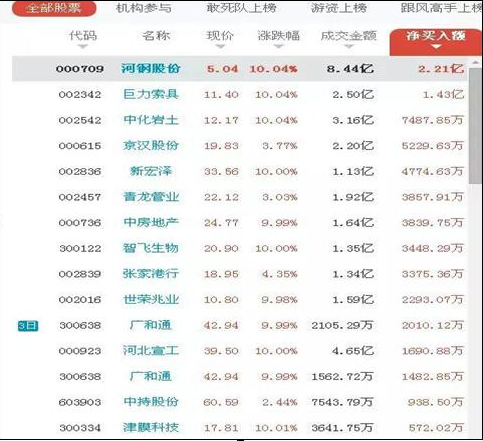Click stock code 002342
The height and width of the screenshot is (441, 483).
tap(80, 95)
